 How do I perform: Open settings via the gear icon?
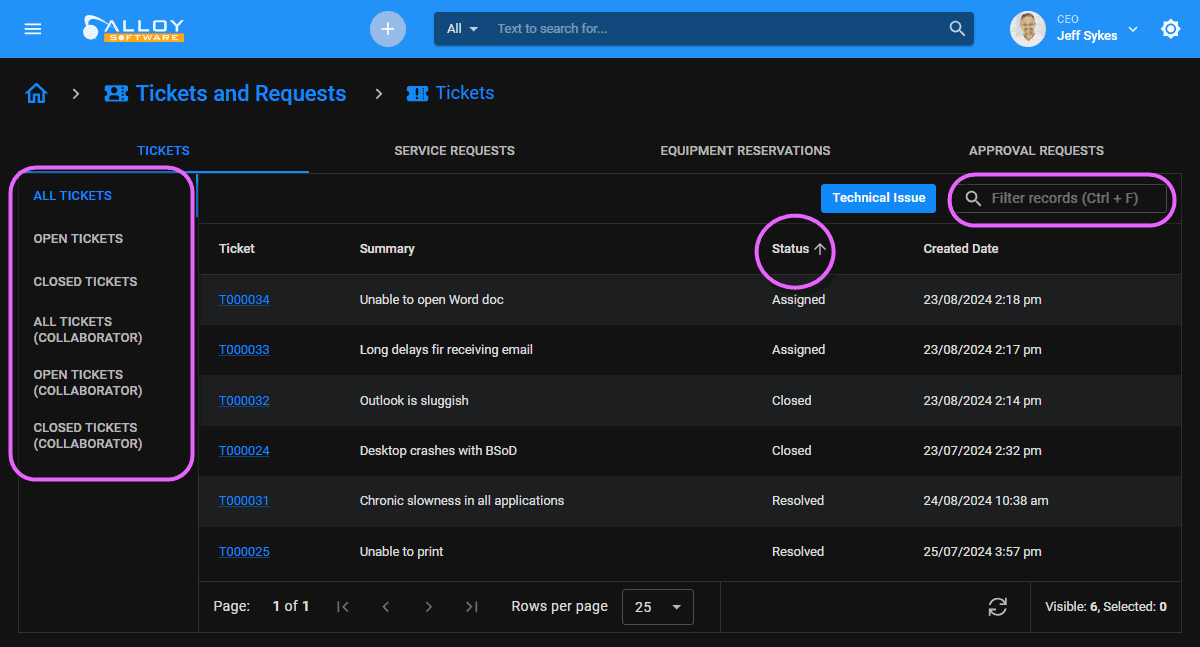point(1171,29)
